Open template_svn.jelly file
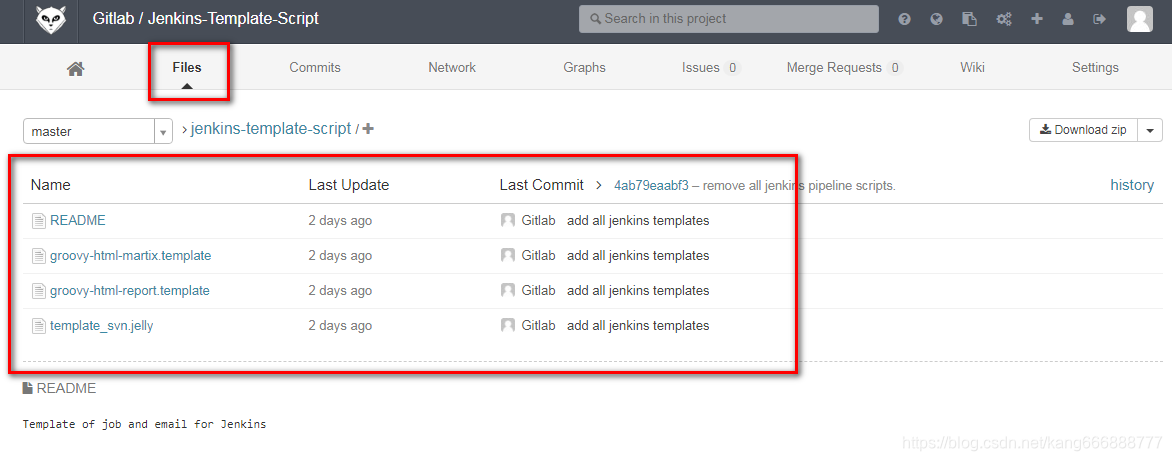Image resolution: width=1172 pixels, height=461 pixels. coord(102,325)
